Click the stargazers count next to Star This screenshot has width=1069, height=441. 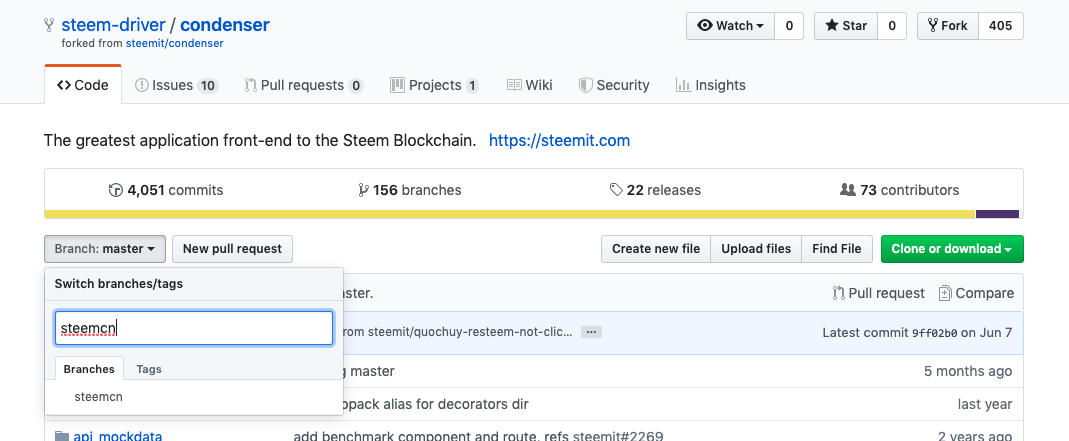pyautogui.click(x=892, y=26)
